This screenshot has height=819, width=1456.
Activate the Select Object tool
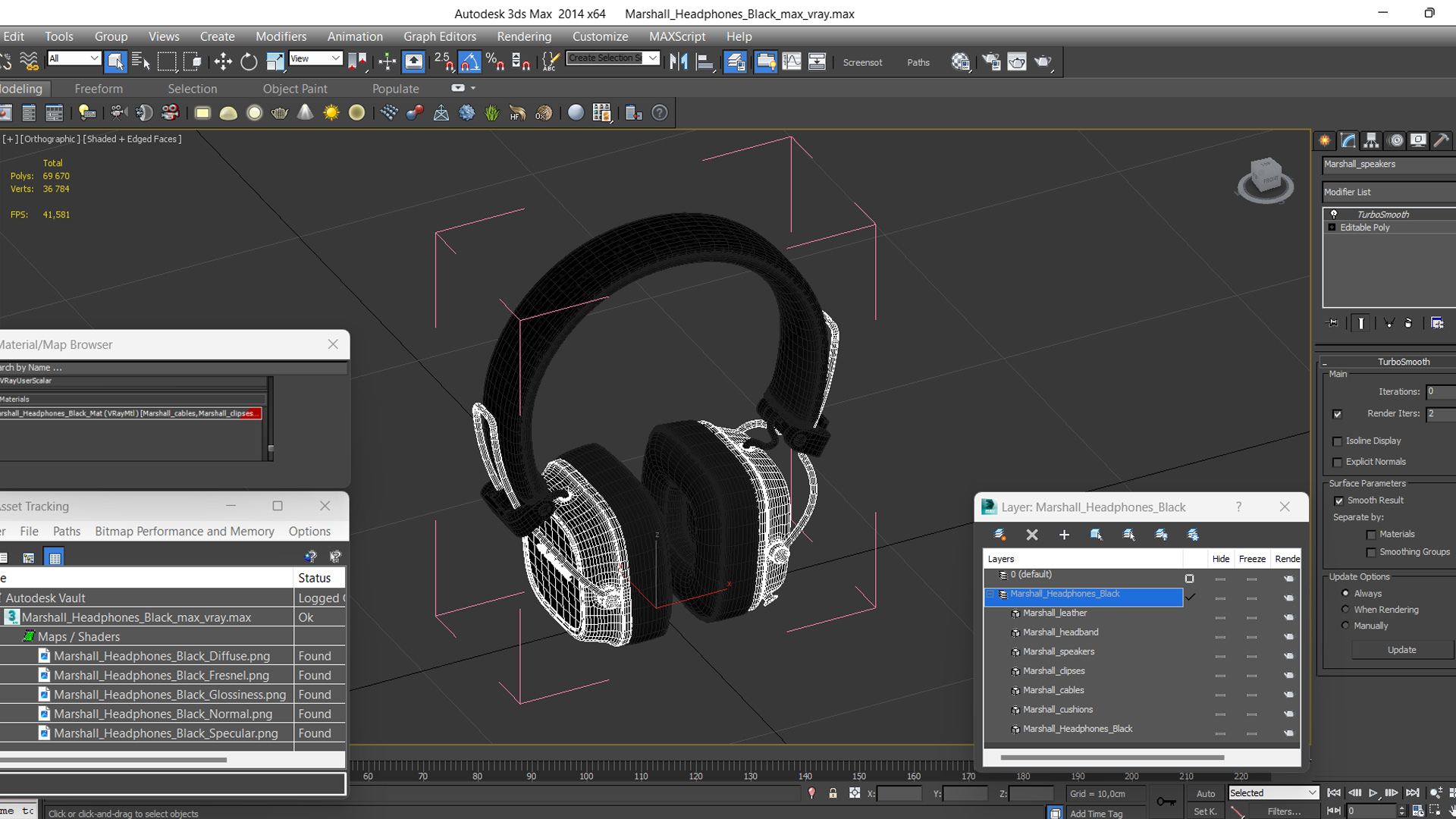[x=115, y=61]
